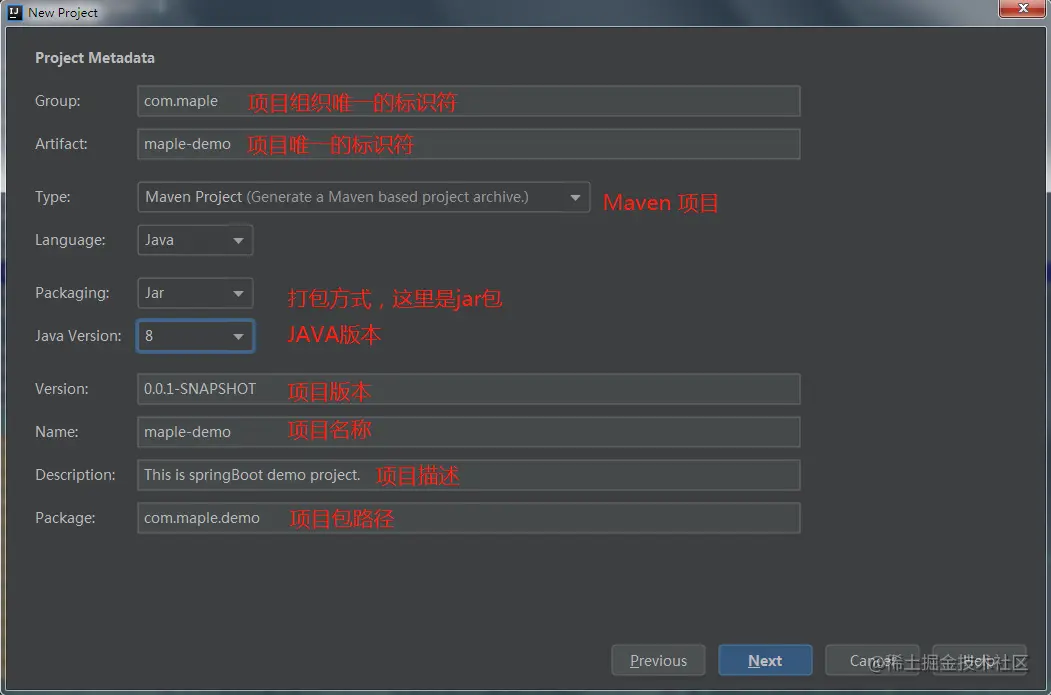
Task: Click the Java Version: label
Action: click(78, 336)
